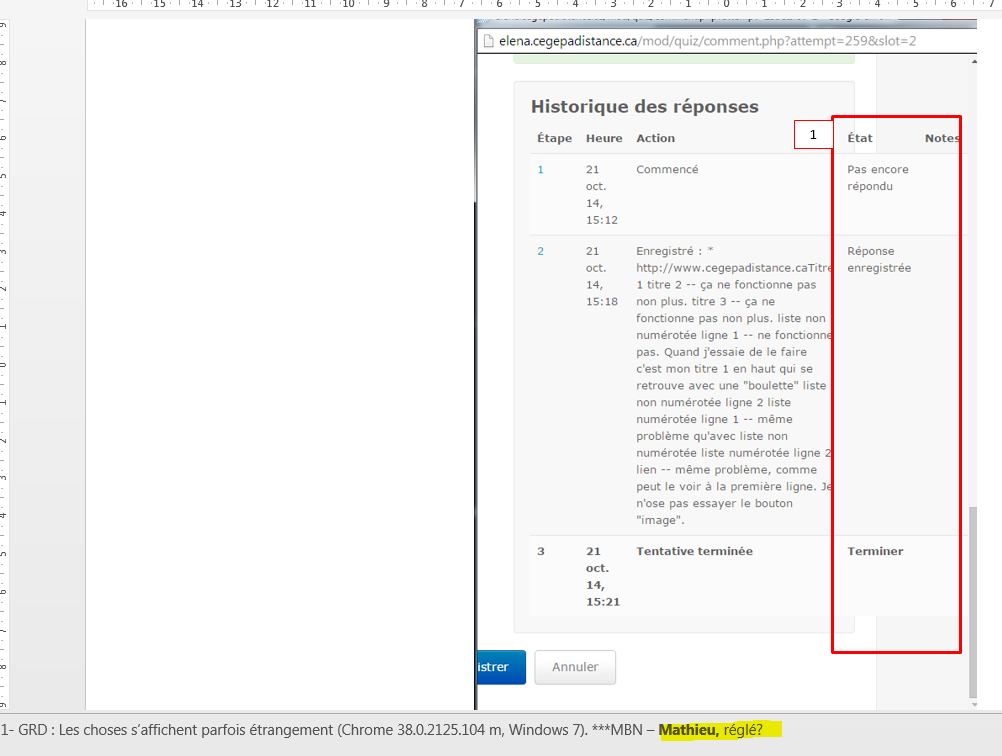Click the Notes column header
This screenshot has width=1002, height=756.
(x=941, y=138)
